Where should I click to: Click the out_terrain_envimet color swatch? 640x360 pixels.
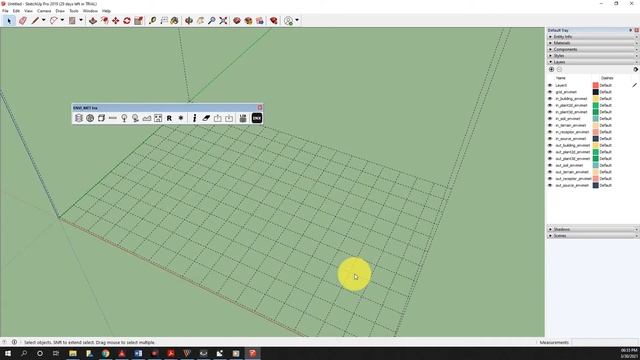click(596, 172)
